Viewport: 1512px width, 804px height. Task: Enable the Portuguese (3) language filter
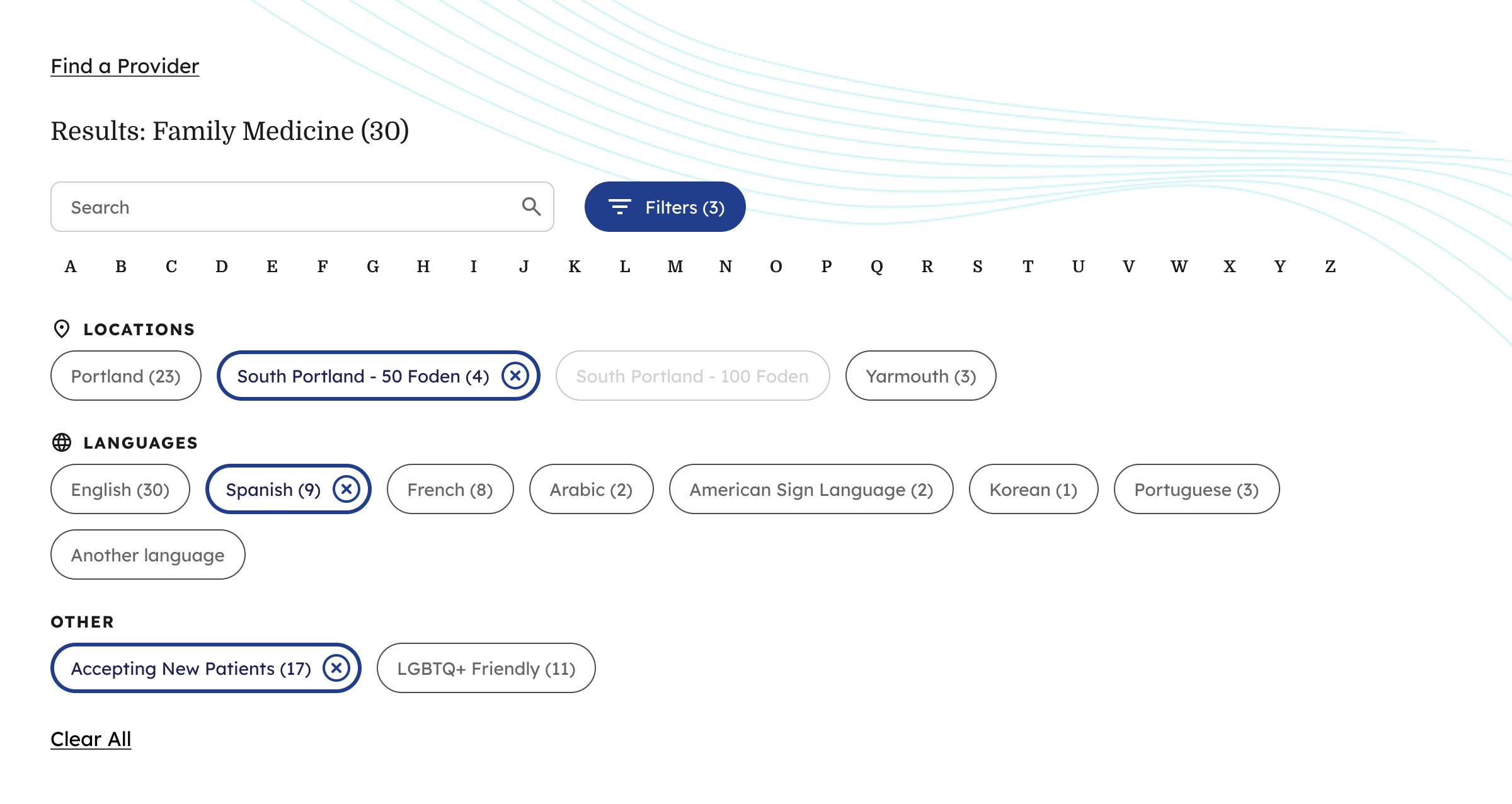click(x=1196, y=490)
